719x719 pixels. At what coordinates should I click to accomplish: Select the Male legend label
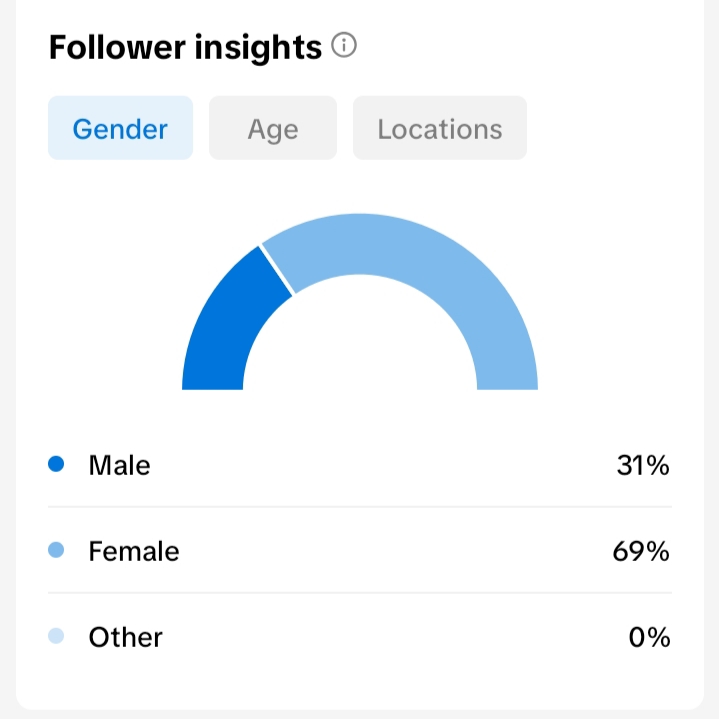coord(119,464)
